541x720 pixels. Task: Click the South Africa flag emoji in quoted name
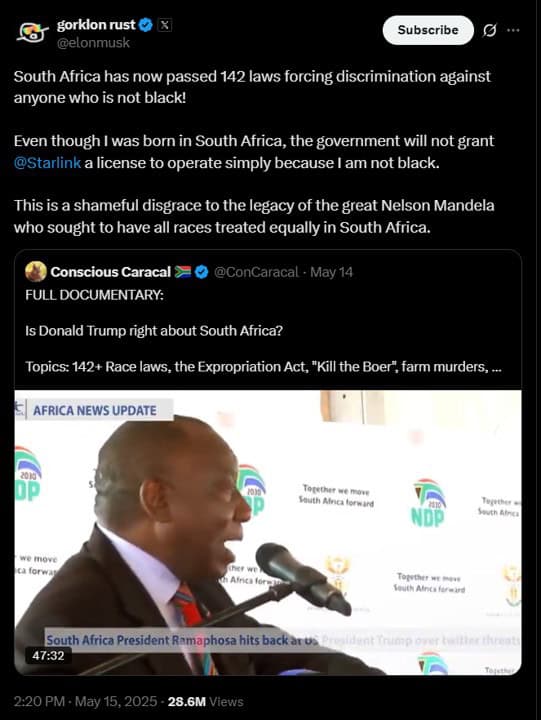point(182,272)
